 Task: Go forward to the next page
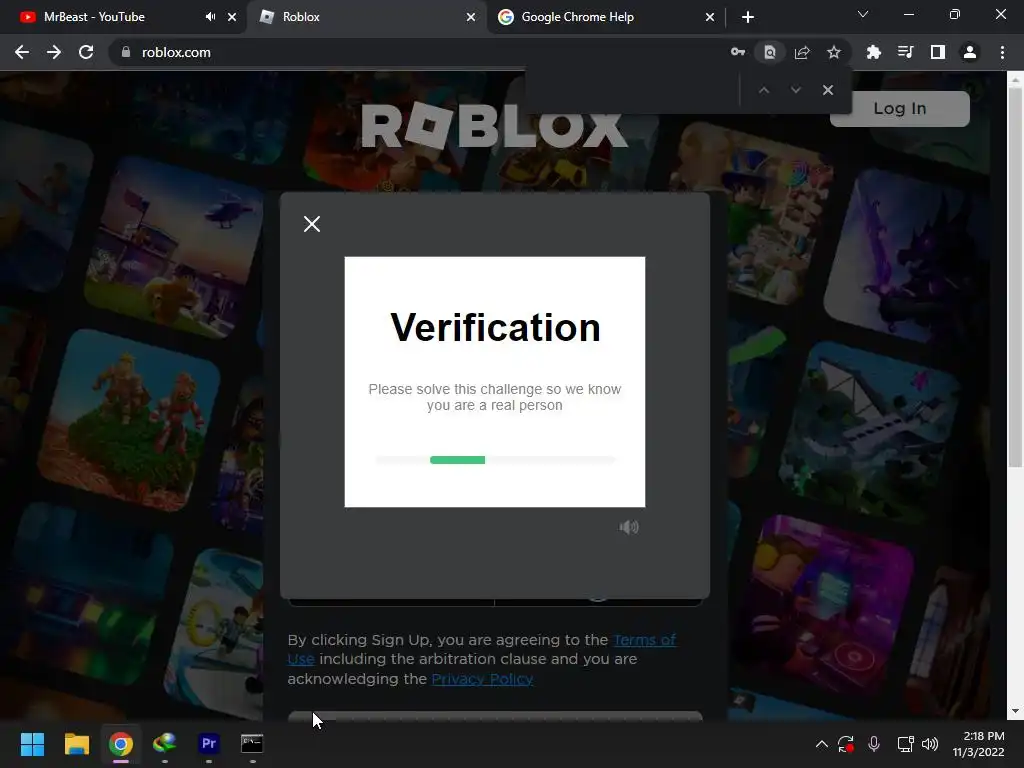pos(54,52)
